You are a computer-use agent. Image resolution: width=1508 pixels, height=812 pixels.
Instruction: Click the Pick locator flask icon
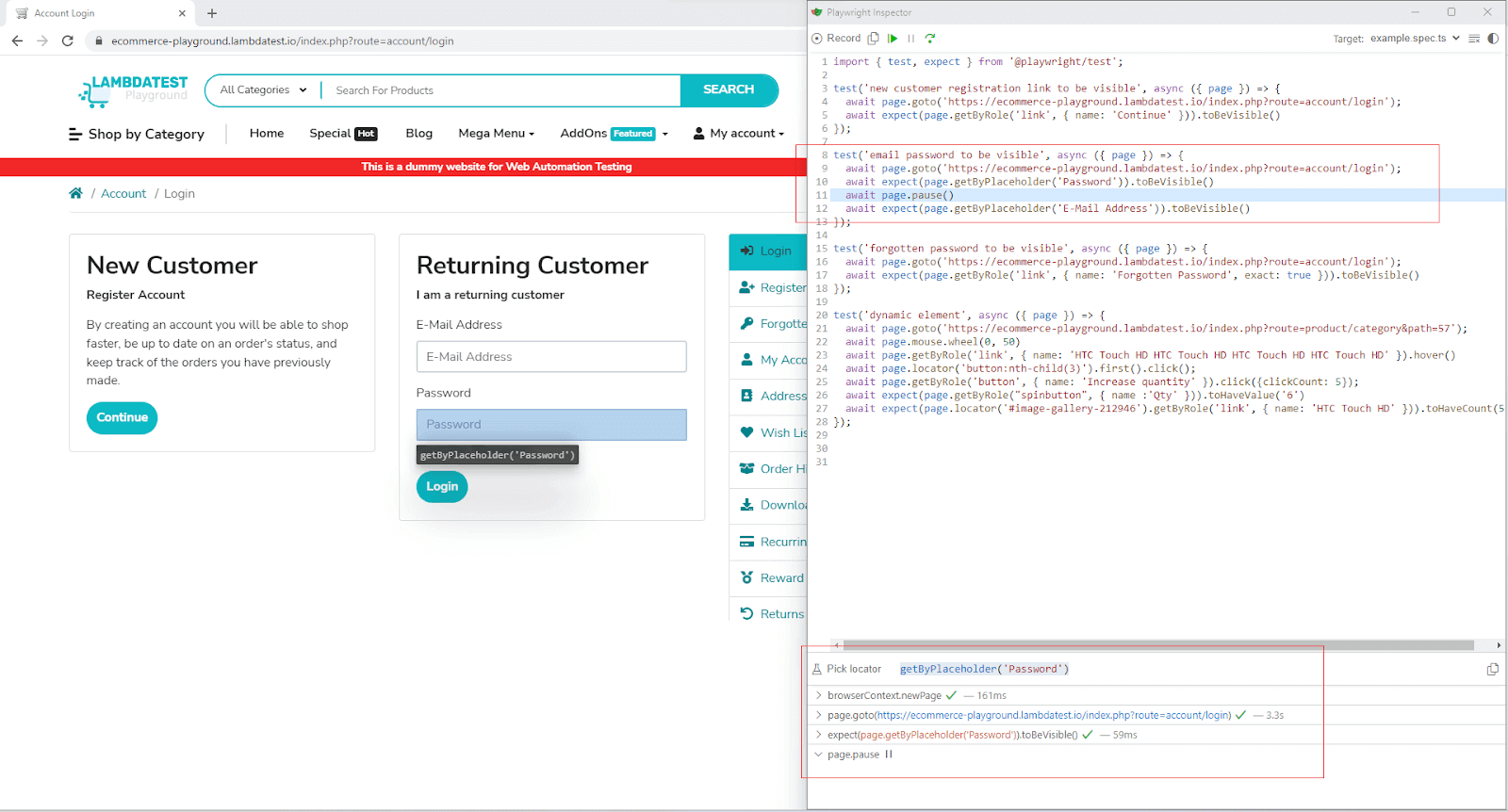coord(817,670)
